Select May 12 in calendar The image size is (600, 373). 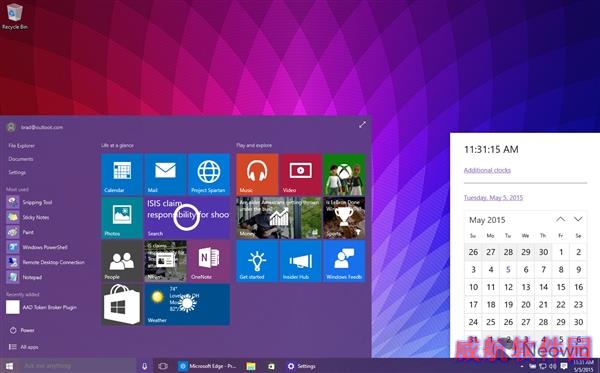point(508,287)
